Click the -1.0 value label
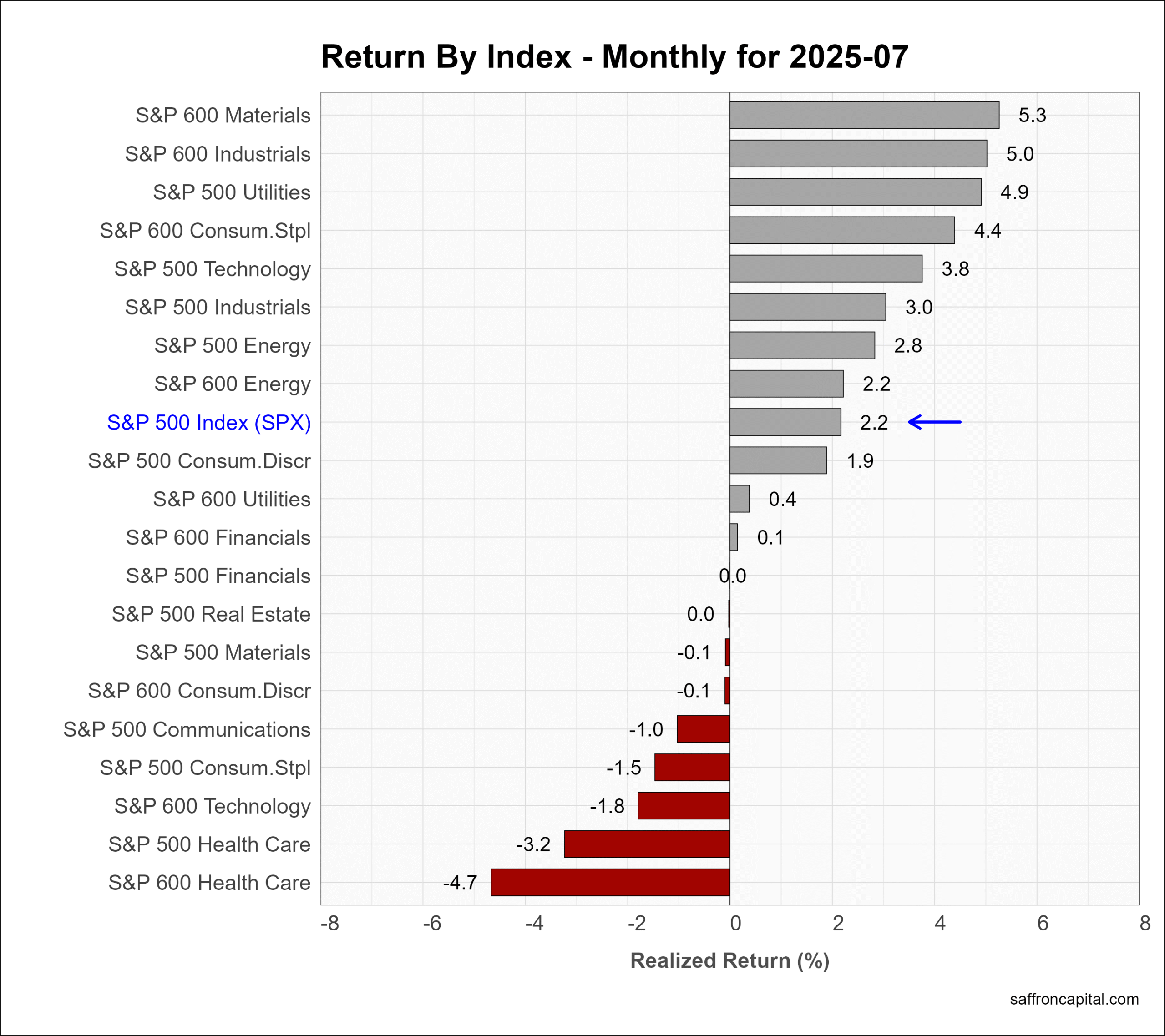The image size is (1165, 1036). tap(646, 729)
